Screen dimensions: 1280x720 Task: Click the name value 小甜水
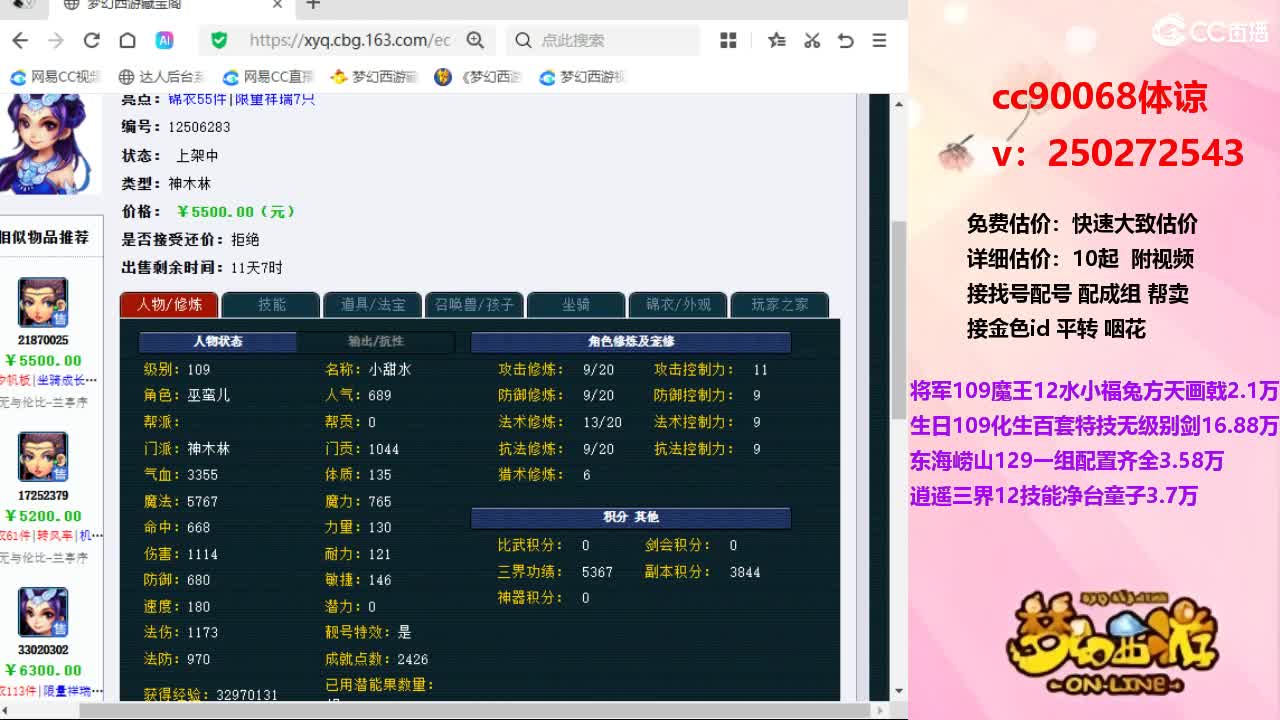[x=390, y=369]
